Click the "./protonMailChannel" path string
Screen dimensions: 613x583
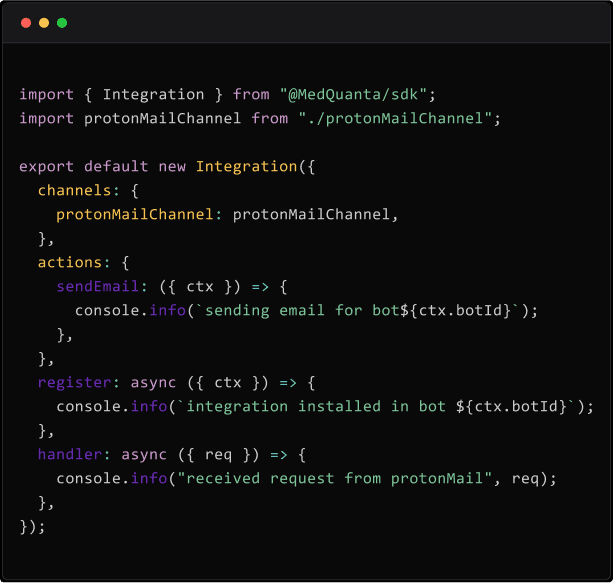click(x=394, y=118)
